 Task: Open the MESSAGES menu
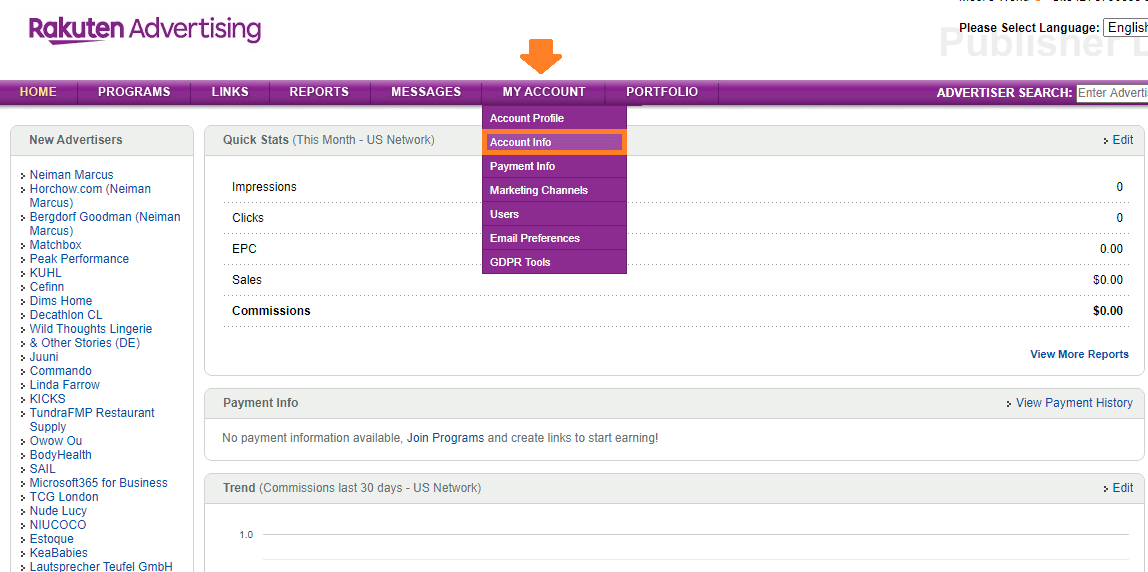(x=426, y=92)
